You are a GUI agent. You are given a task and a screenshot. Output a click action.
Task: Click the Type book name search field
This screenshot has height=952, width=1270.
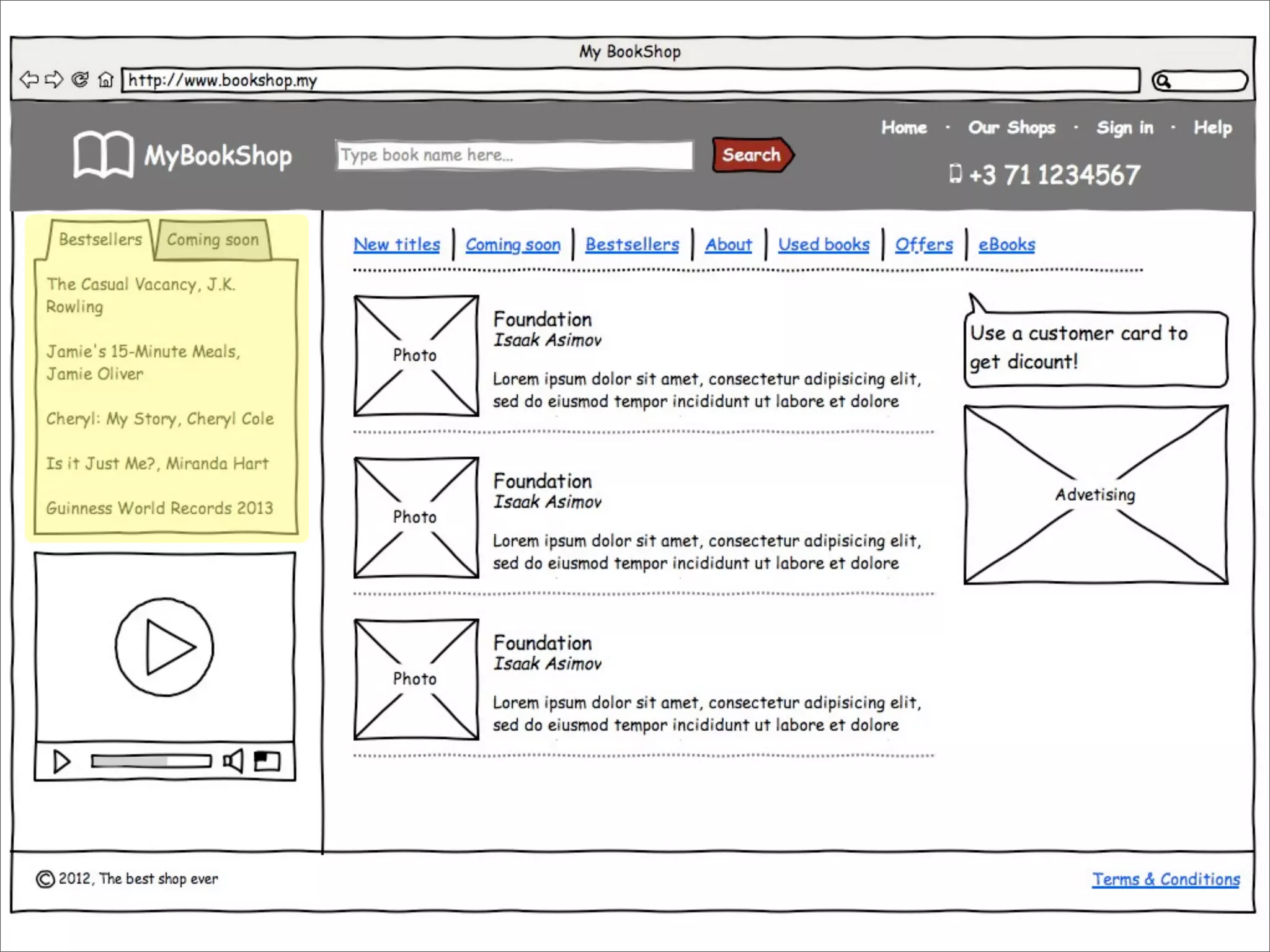coord(514,155)
